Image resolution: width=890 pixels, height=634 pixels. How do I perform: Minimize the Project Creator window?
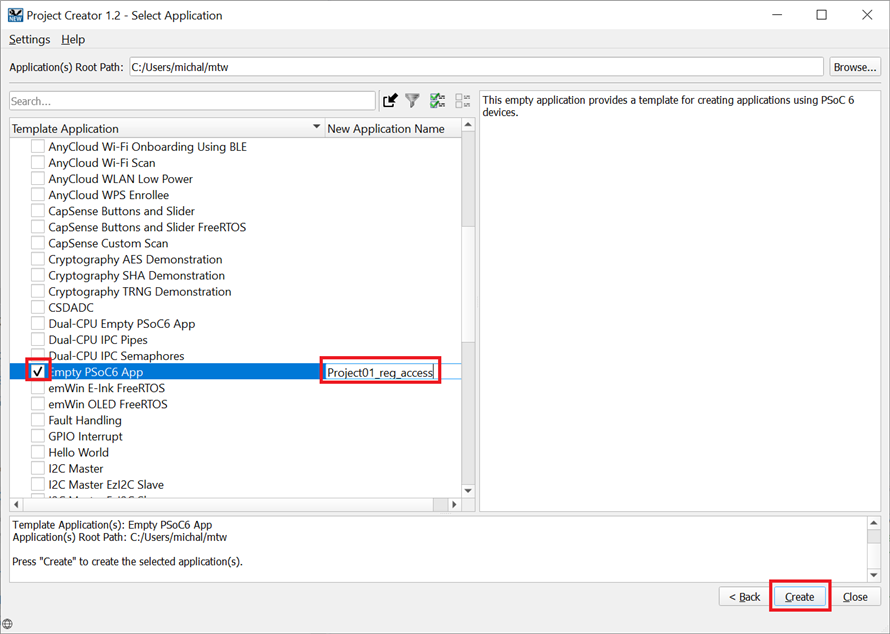[777, 15]
